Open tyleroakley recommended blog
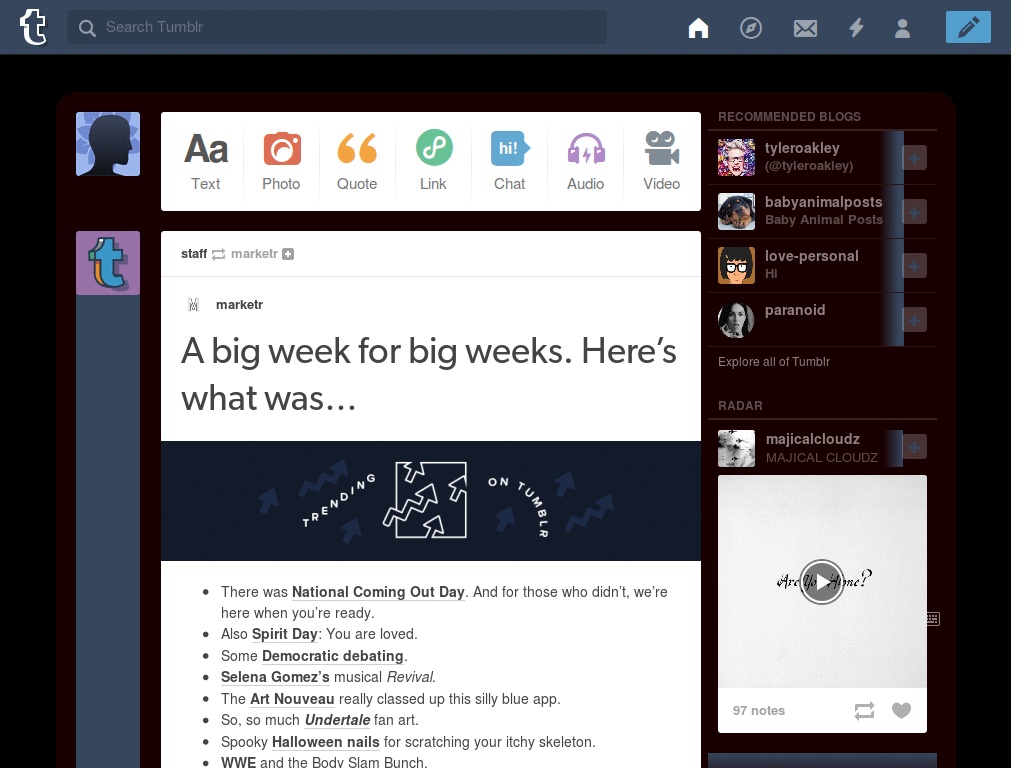Viewport: 1024px width, 768px height. coord(802,148)
